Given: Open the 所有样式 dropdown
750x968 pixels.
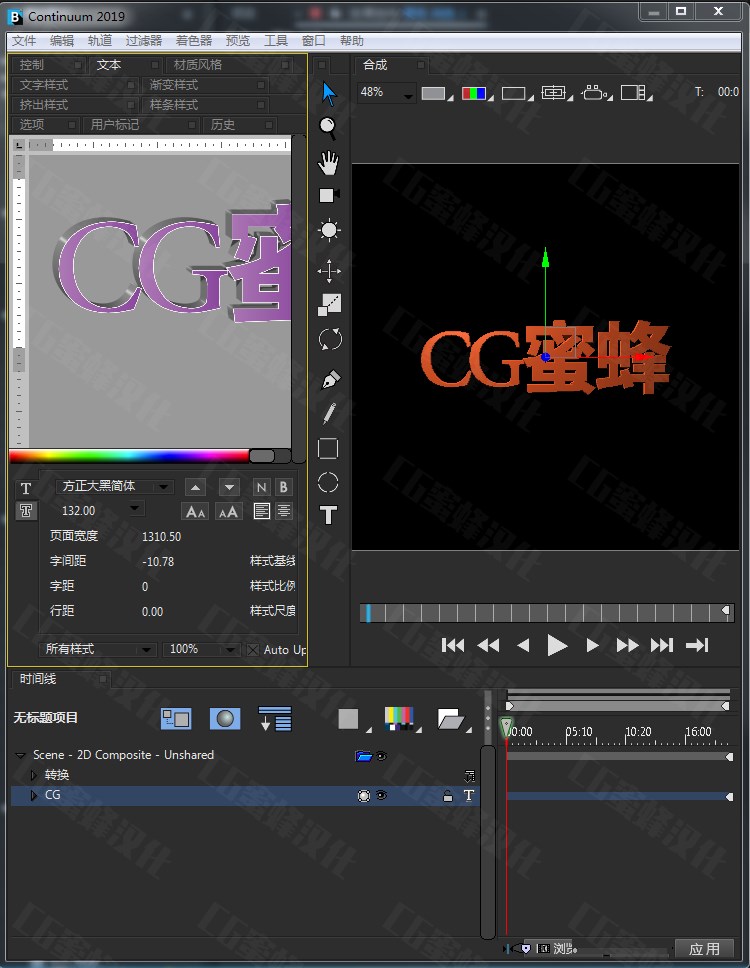Looking at the screenshot, I should click(98, 649).
